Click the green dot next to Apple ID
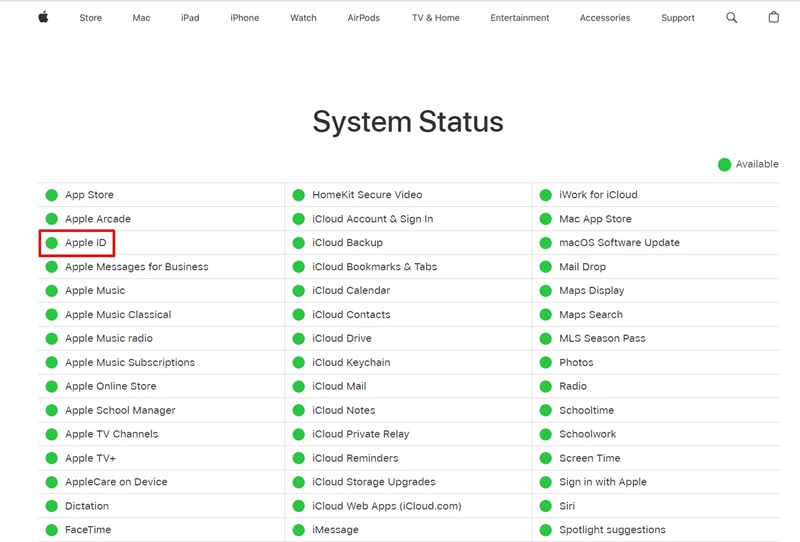This screenshot has width=800, height=542. tap(52, 243)
